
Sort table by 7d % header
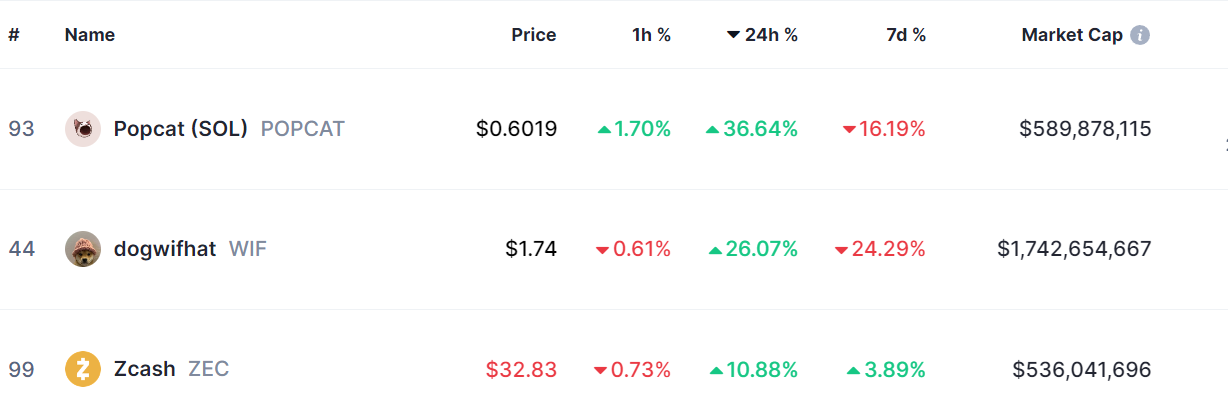906,35
